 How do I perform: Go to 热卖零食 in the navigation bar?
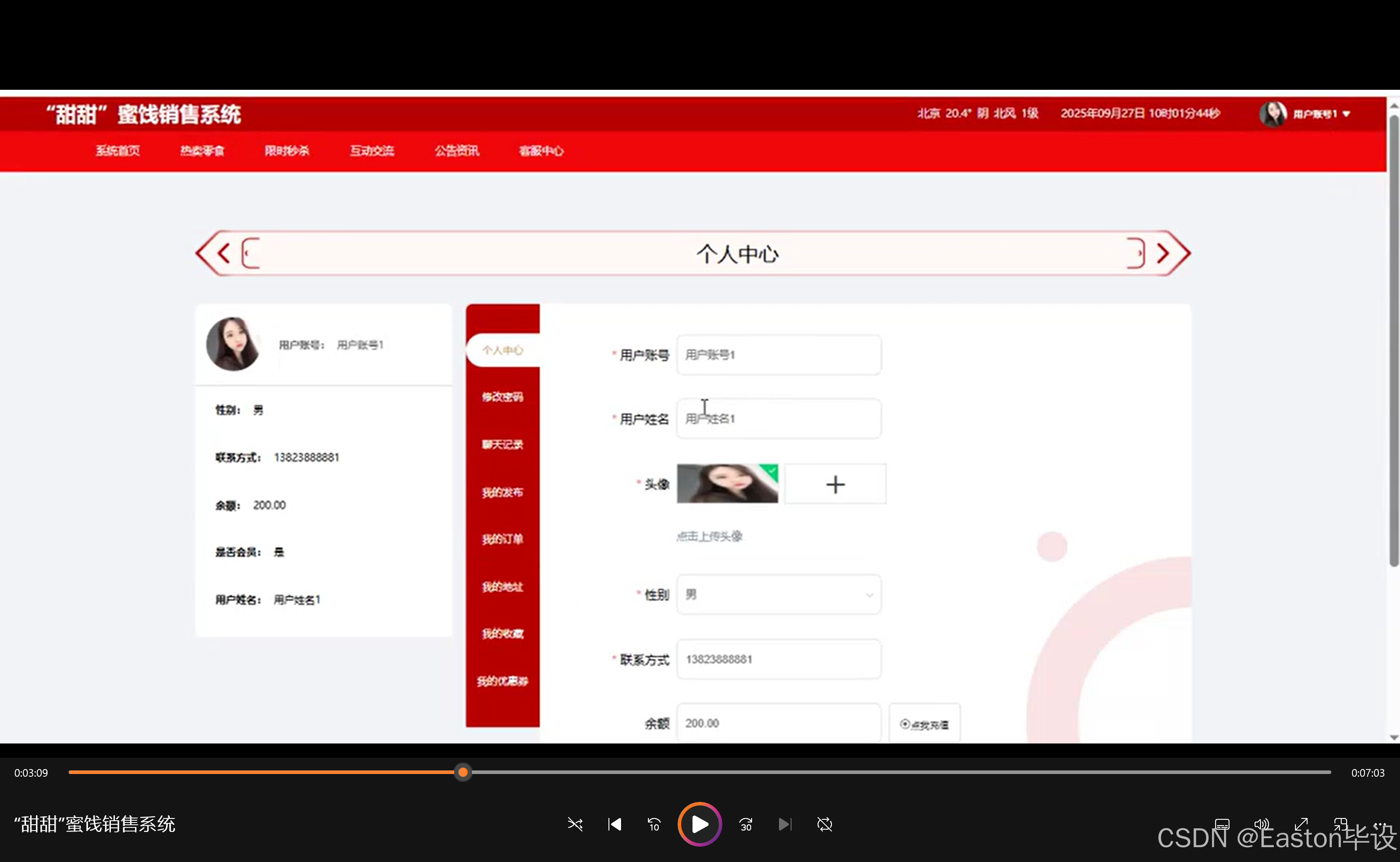click(x=202, y=151)
